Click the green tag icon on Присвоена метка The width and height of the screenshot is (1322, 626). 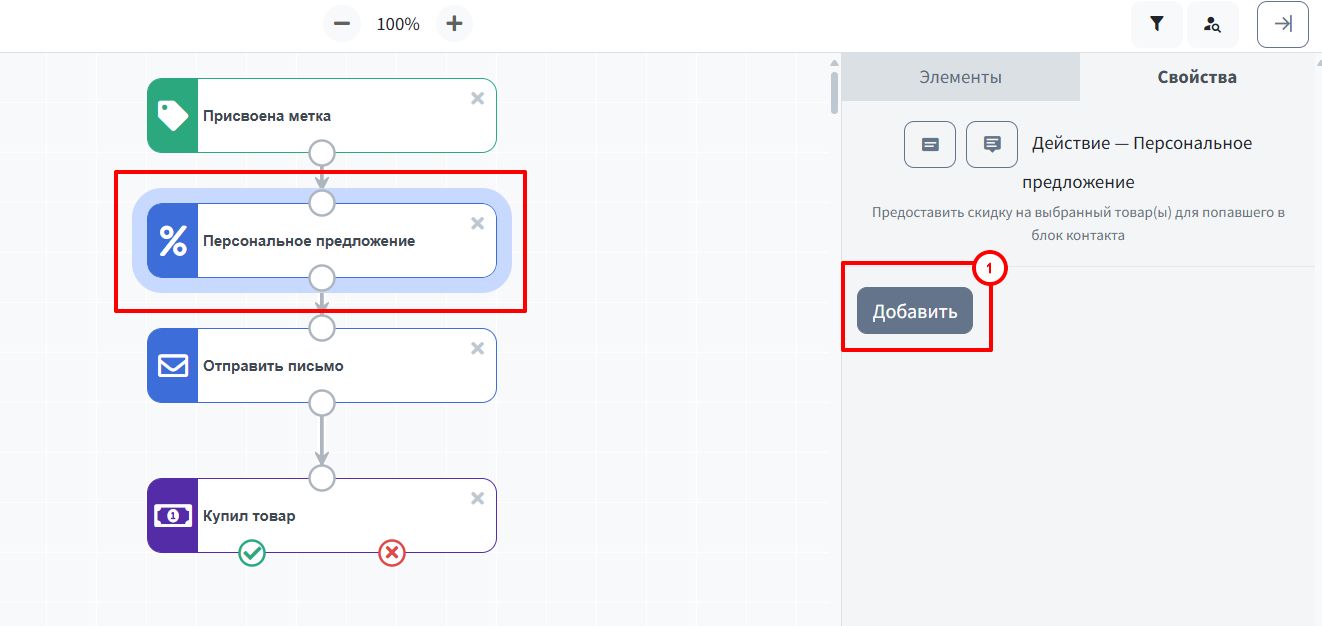[x=173, y=116]
